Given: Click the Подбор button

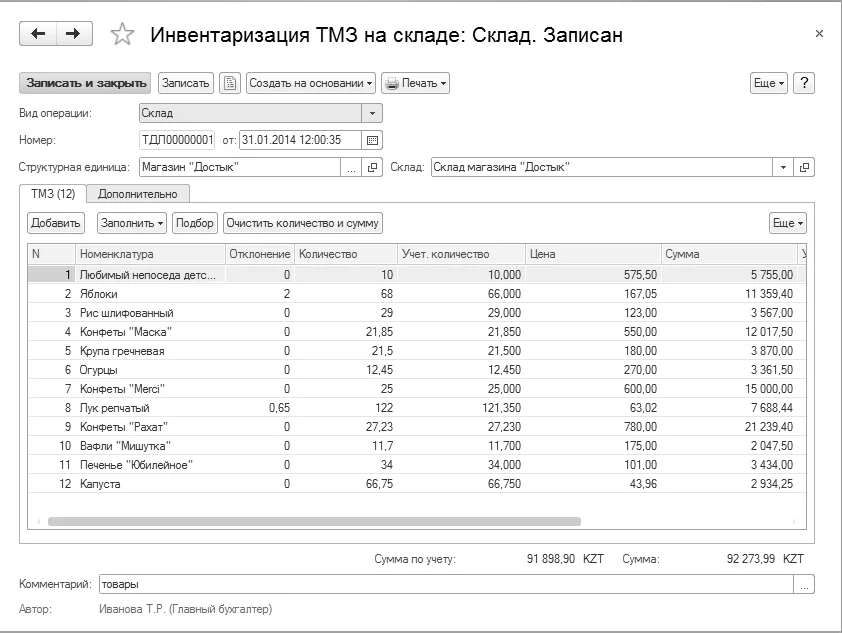Looking at the screenshot, I should [194, 223].
